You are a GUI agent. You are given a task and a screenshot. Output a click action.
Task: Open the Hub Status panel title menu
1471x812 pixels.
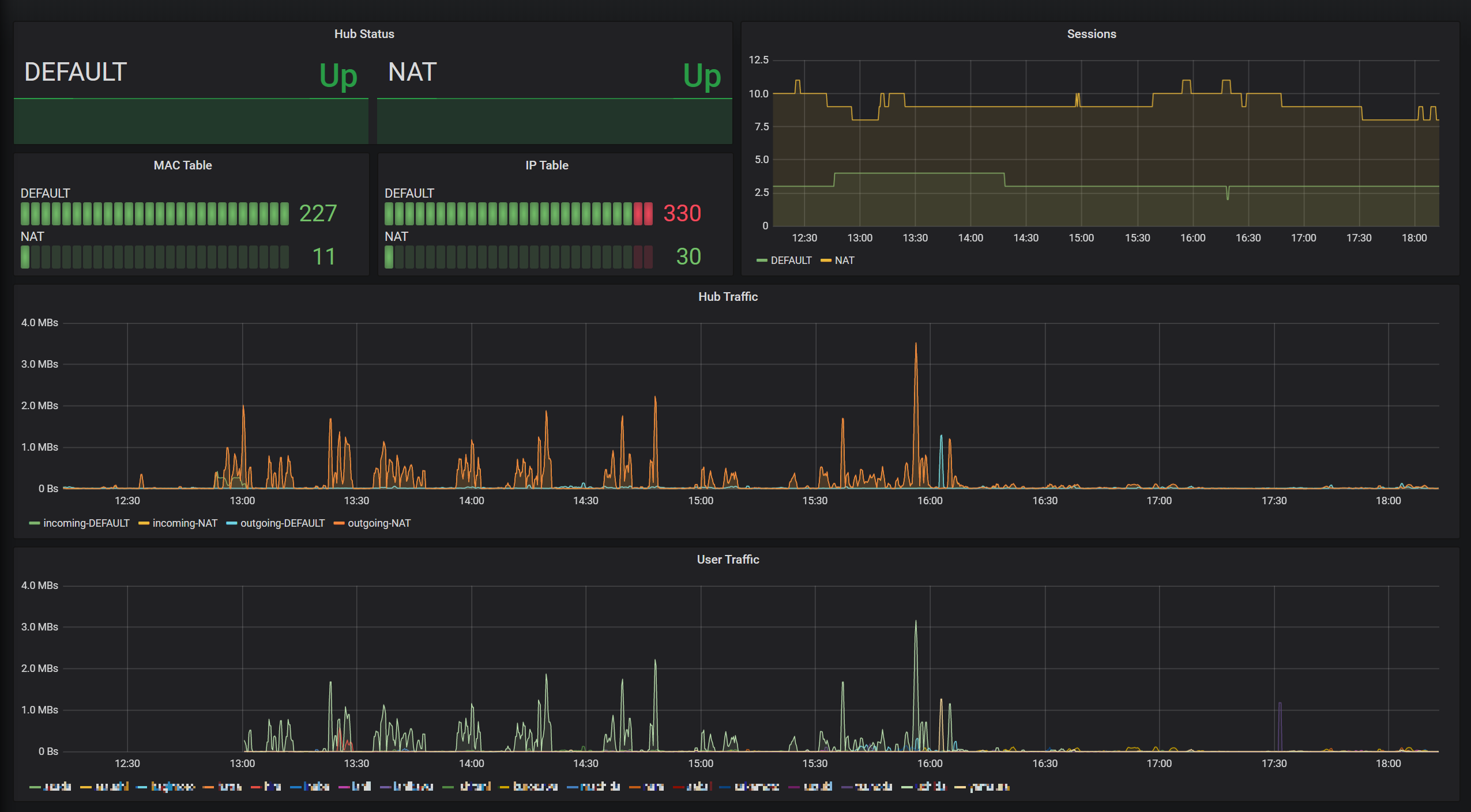(364, 34)
